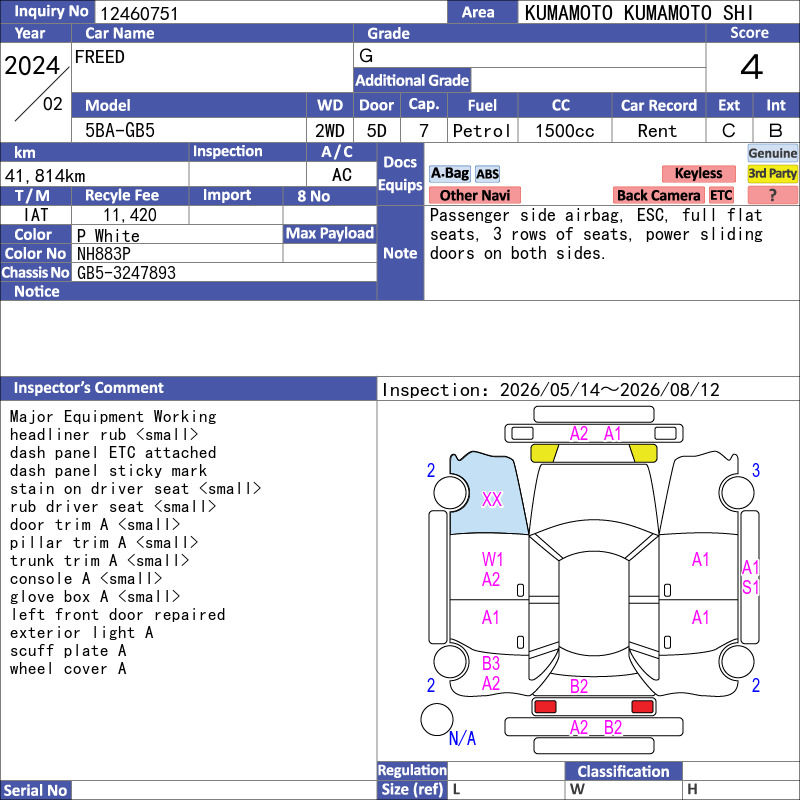Image resolution: width=800 pixels, height=800 pixels.
Task: Select comment 'stain on driver seat <small>'
Action: (x=136, y=489)
